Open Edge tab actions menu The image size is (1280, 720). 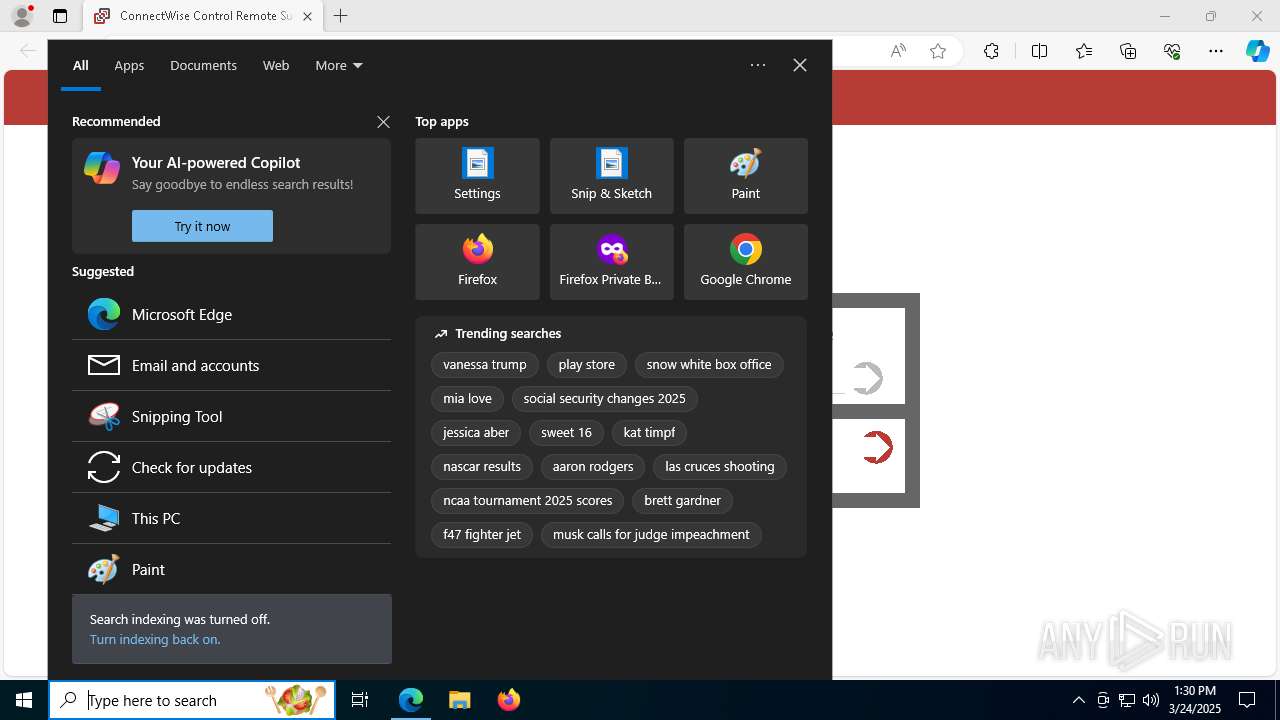60,16
